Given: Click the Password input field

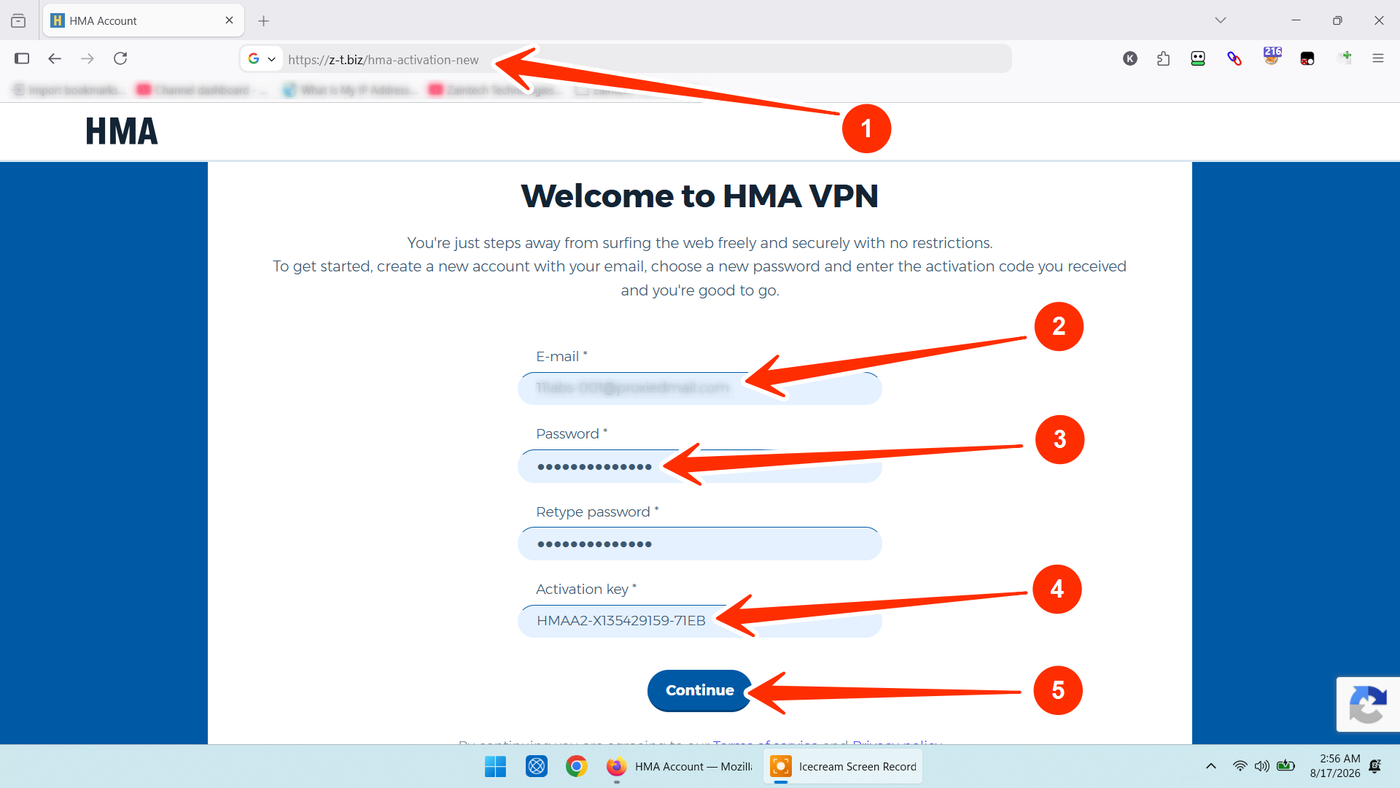Looking at the screenshot, I should click(700, 466).
